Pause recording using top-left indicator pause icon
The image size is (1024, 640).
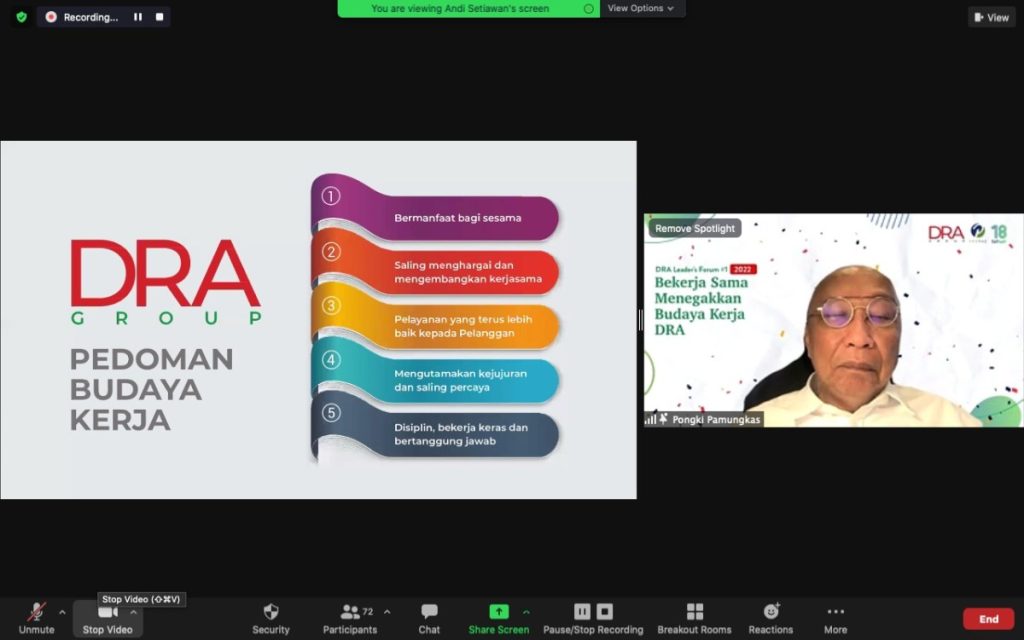[x=138, y=17]
